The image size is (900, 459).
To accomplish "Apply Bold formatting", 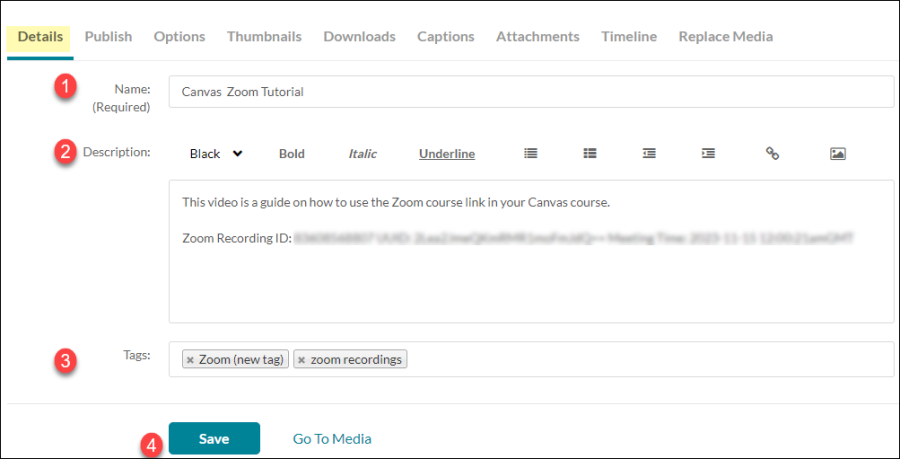I will click(292, 154).
